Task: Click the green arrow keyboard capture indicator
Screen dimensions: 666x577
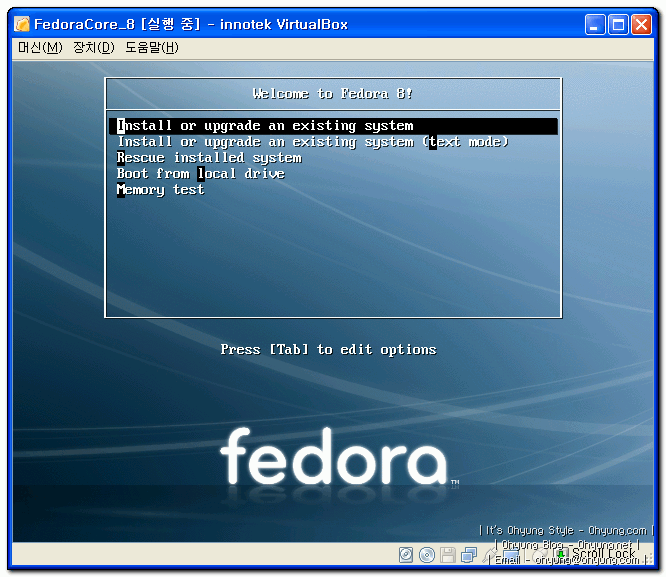Action: click(x=561, y=554)
